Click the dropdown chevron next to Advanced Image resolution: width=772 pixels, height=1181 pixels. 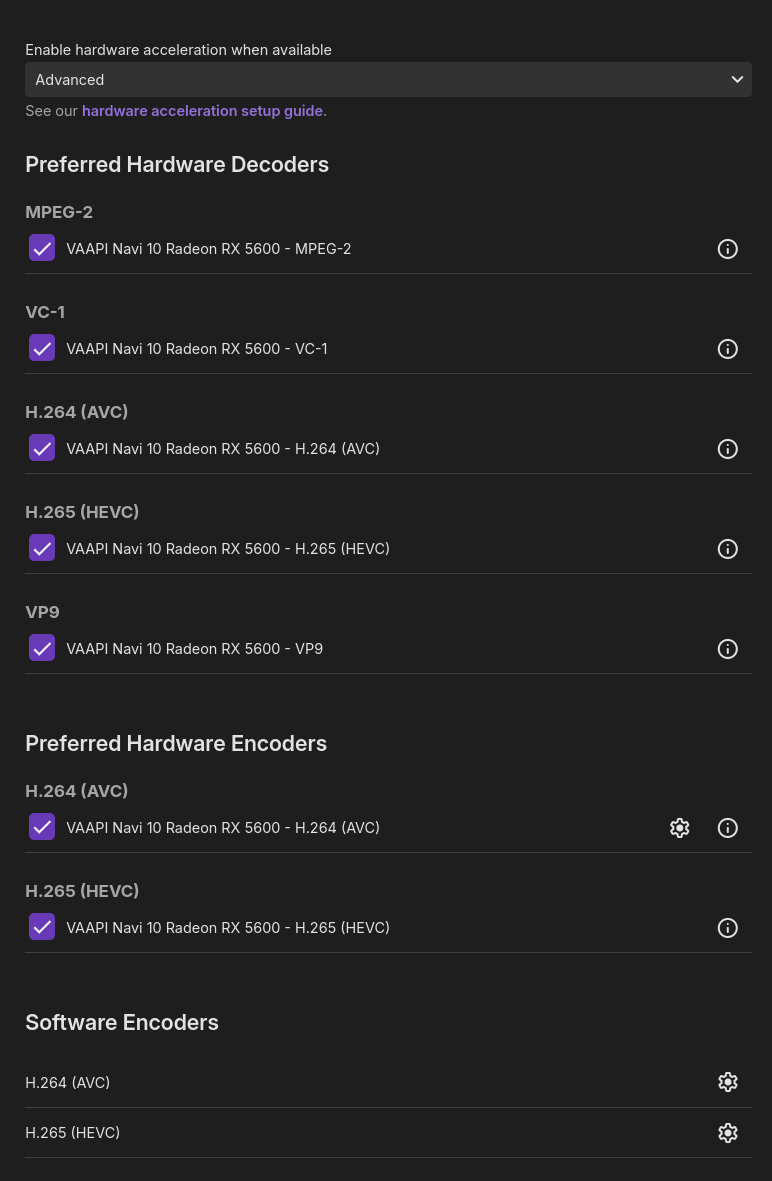(x=737, y=80)
